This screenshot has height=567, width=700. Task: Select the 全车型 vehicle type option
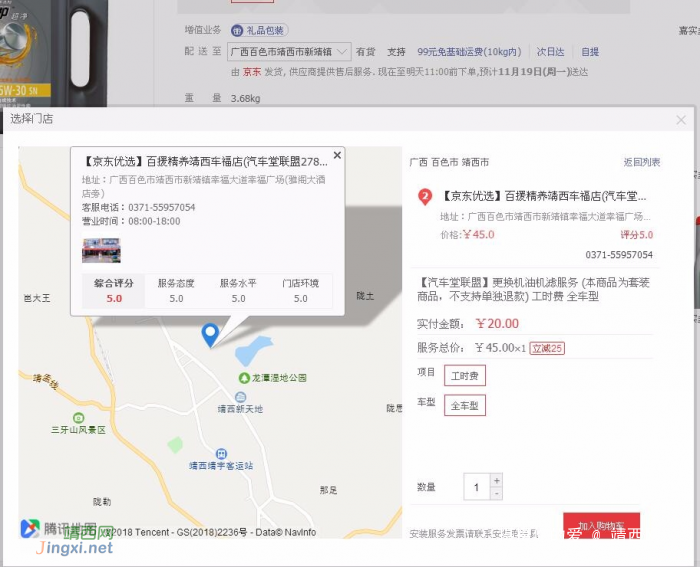pyautogui.click(x=465, y=405)
